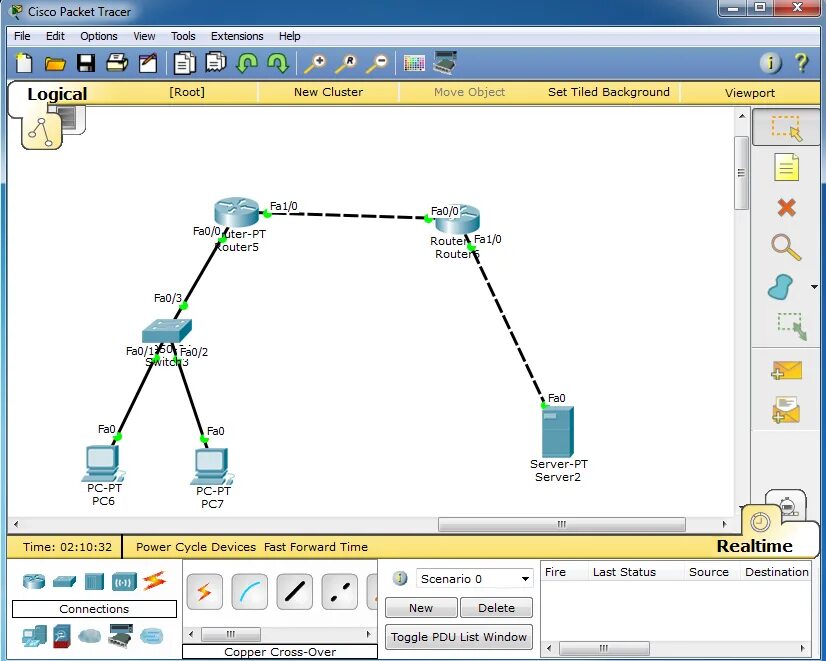Click Power Cycle Devices

(x=195, y=547)
